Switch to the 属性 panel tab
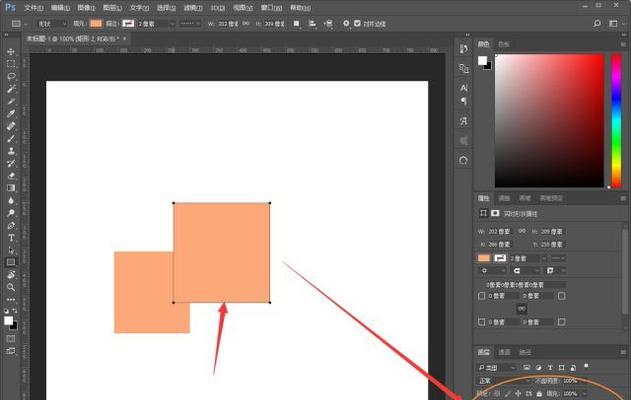This screenshot has width=631, height=400. 483,198
